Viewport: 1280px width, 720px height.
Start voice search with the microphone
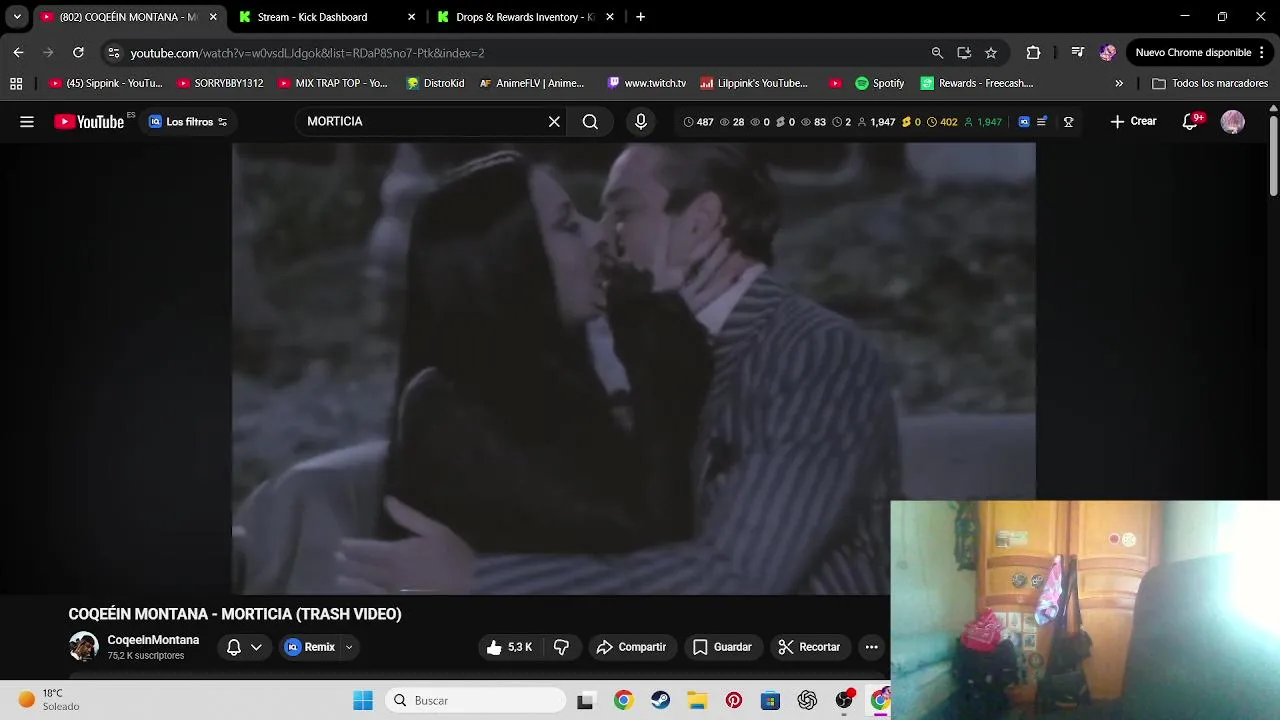[x=641, y=122]
